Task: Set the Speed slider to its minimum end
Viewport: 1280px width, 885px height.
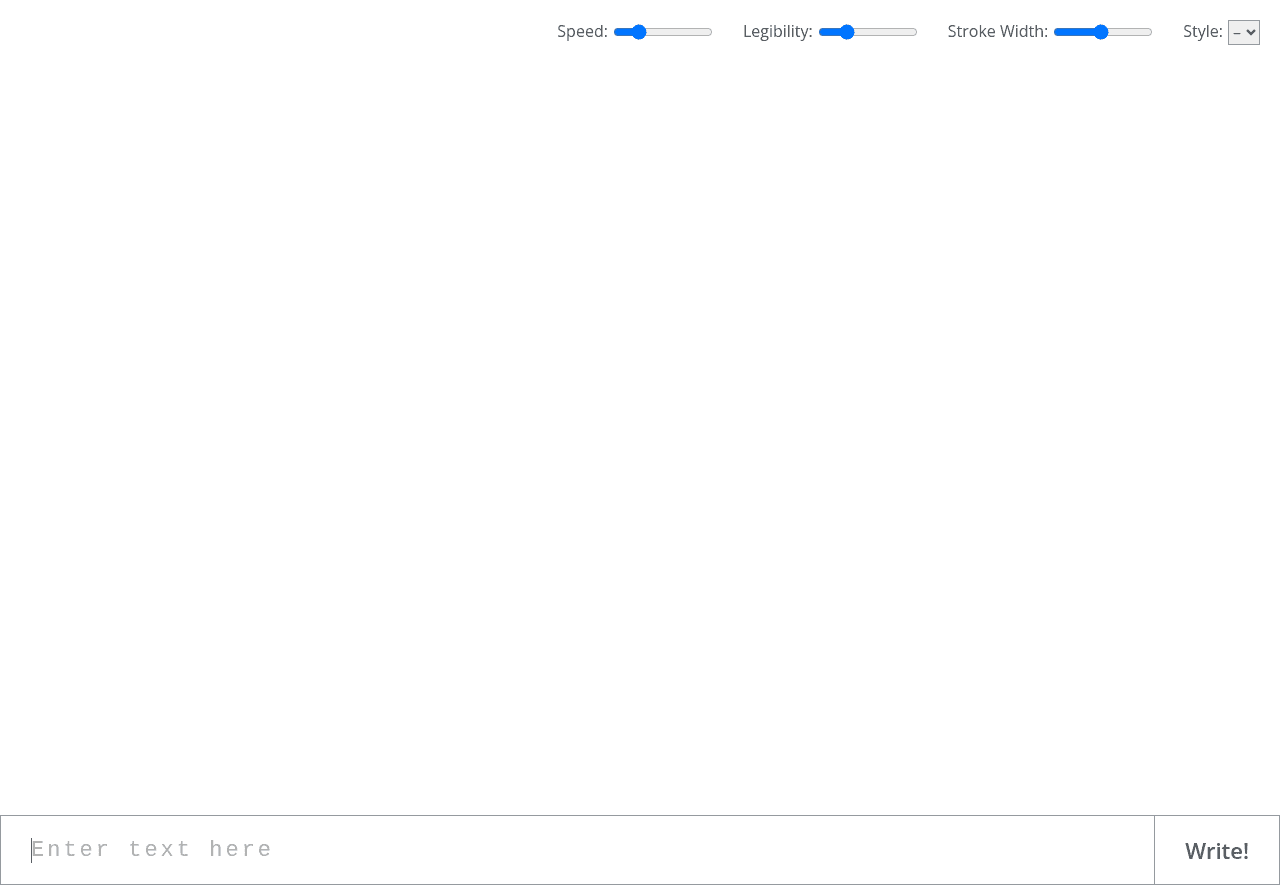Action: coord(615,32)
